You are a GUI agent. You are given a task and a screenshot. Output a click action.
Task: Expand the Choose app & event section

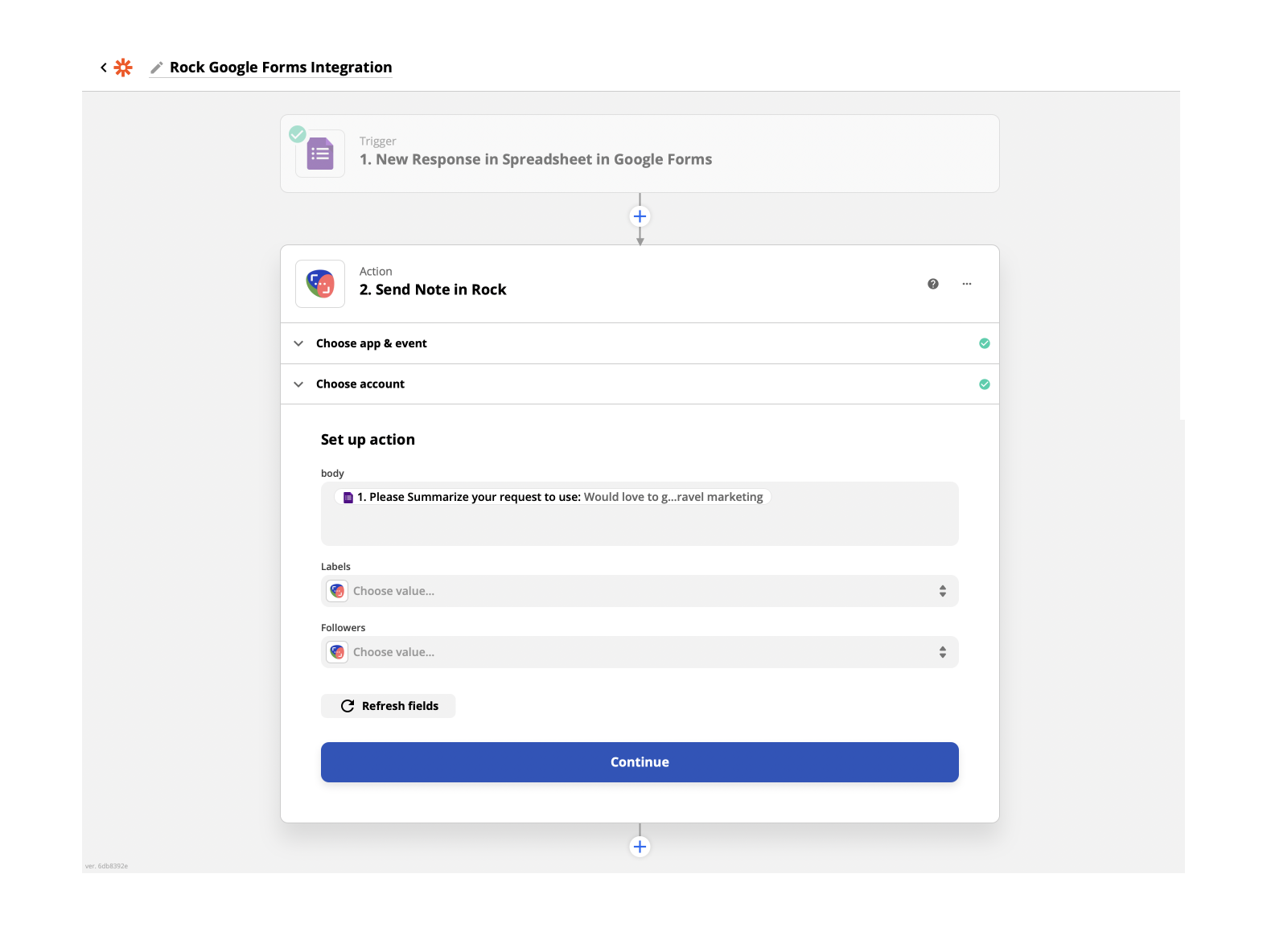point(640,343)
